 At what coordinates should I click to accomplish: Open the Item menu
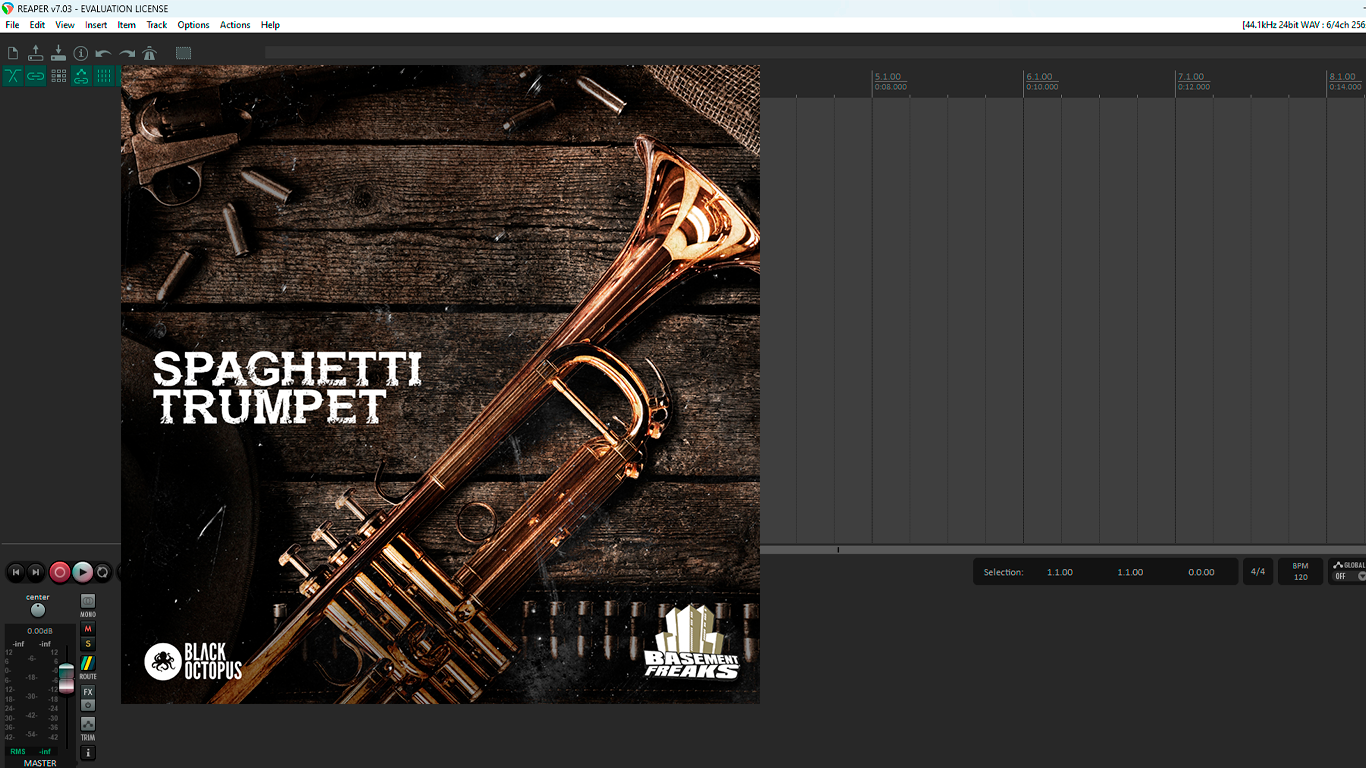(x=127, y=25)
